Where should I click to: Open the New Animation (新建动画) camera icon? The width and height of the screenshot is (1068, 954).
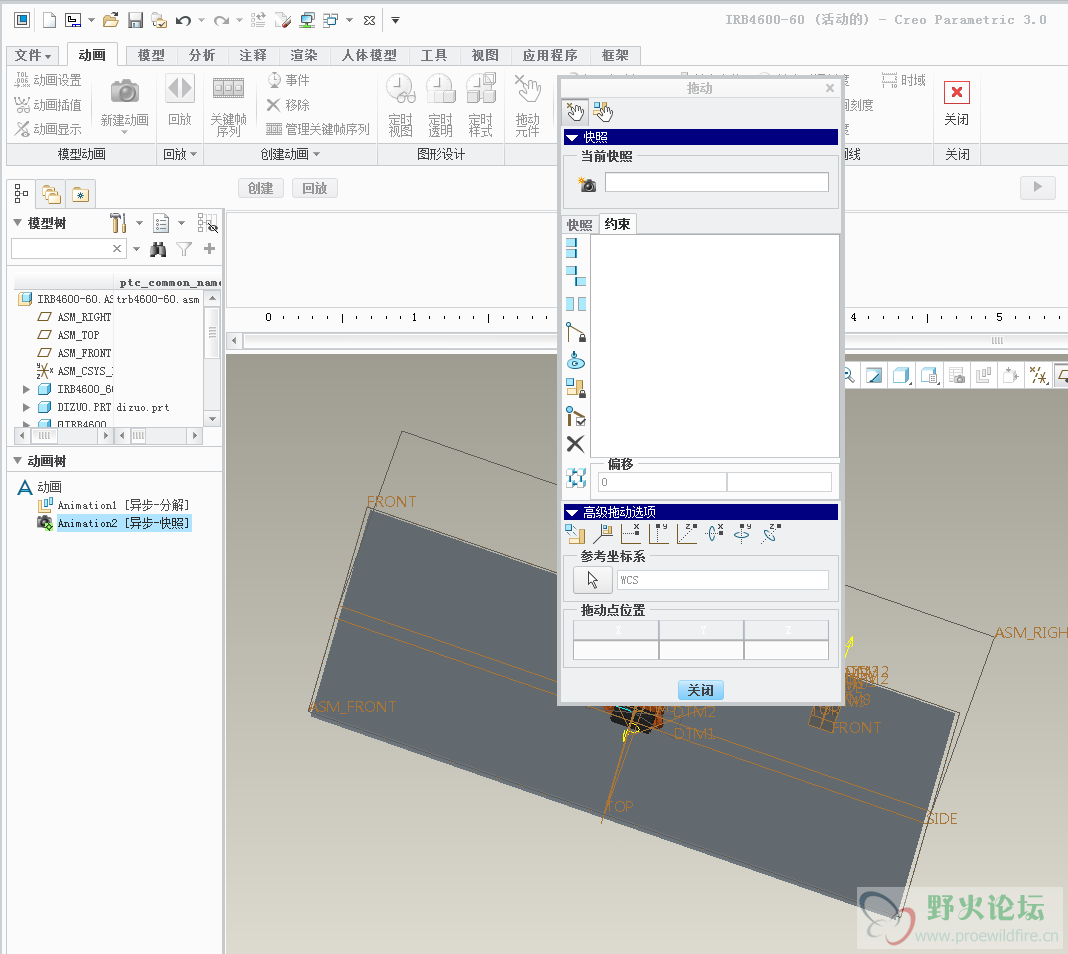[x=125, y=91]
